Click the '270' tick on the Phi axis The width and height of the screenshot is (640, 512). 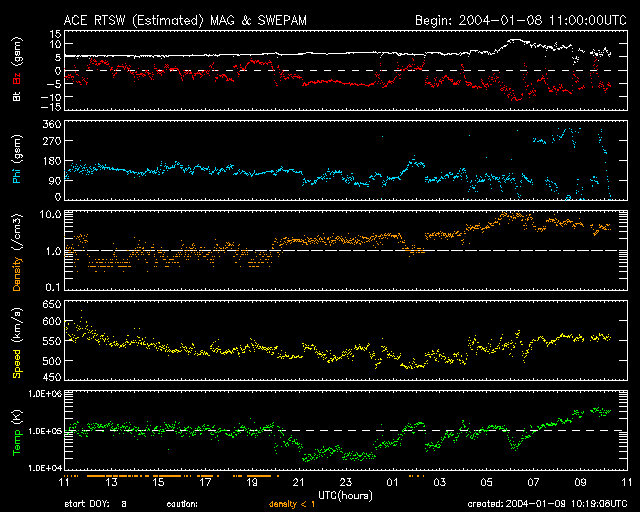[x=52, y=141]
